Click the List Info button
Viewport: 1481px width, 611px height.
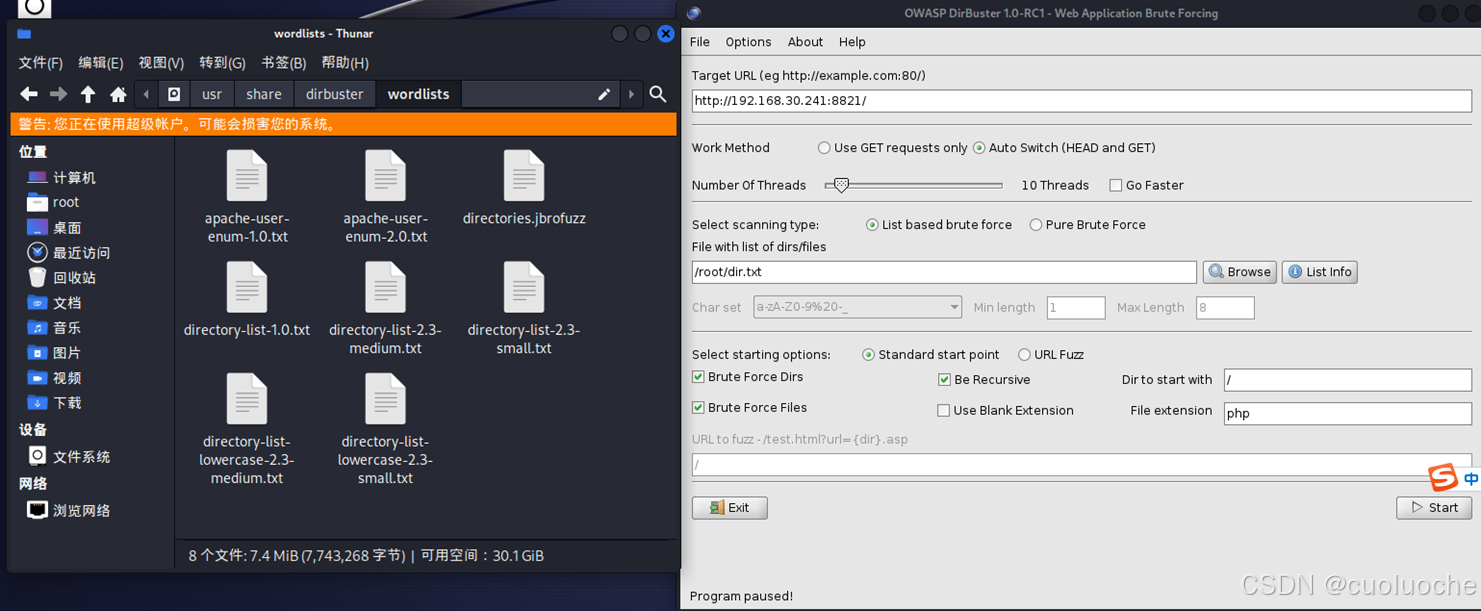coord(1320,272)
